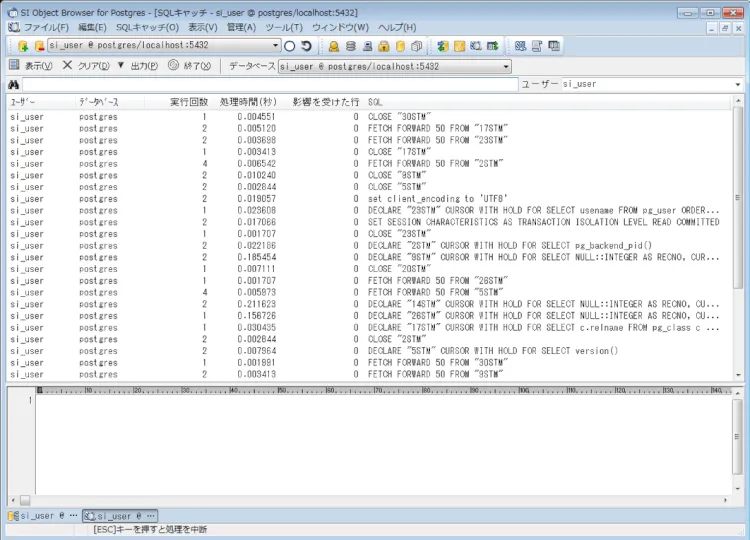Click the disconnect database icon with red mark
750x540 pixels.
39,46
